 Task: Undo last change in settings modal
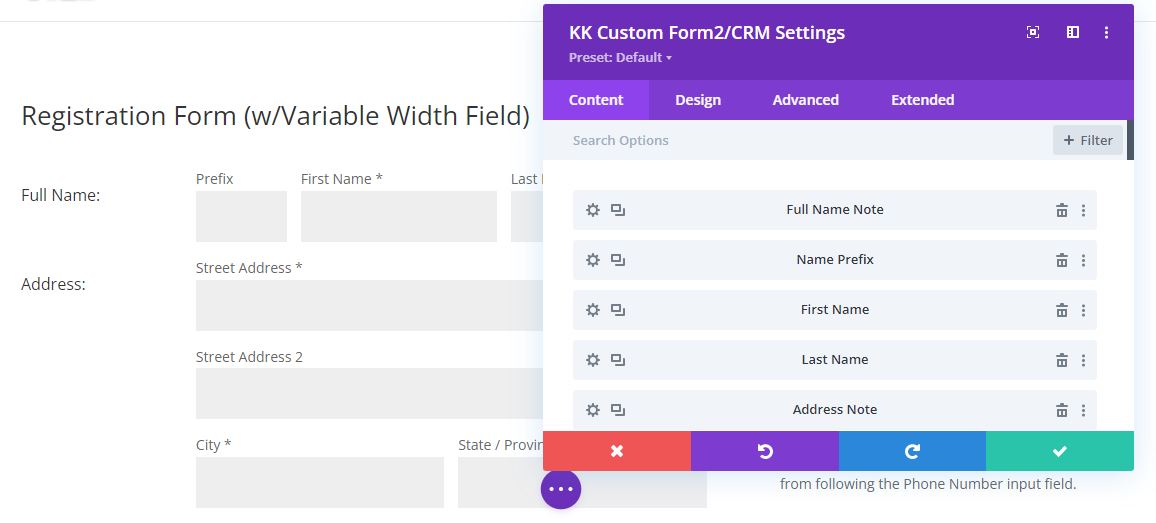765,451
